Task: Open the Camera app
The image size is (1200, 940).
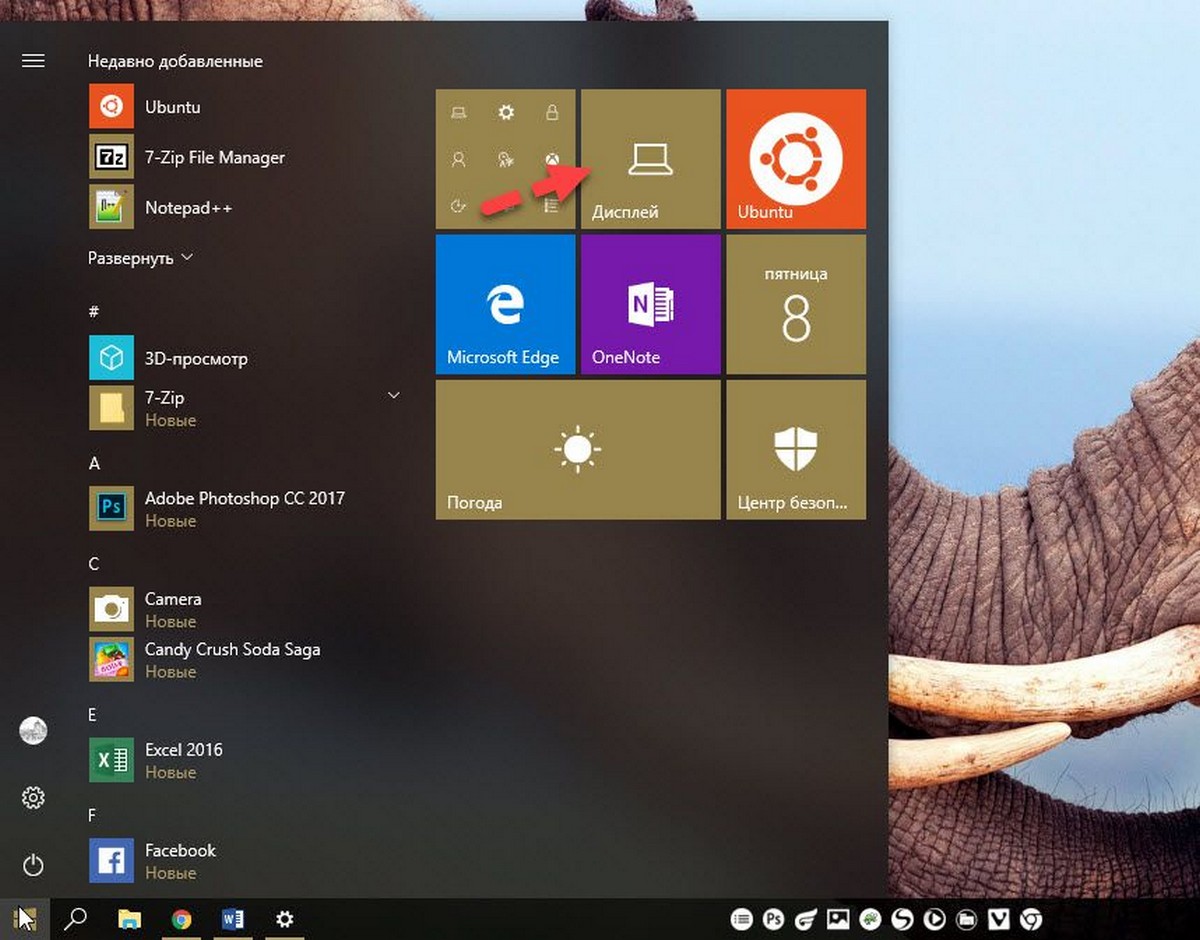Action: pyautogui.click(x=245, y=609)
